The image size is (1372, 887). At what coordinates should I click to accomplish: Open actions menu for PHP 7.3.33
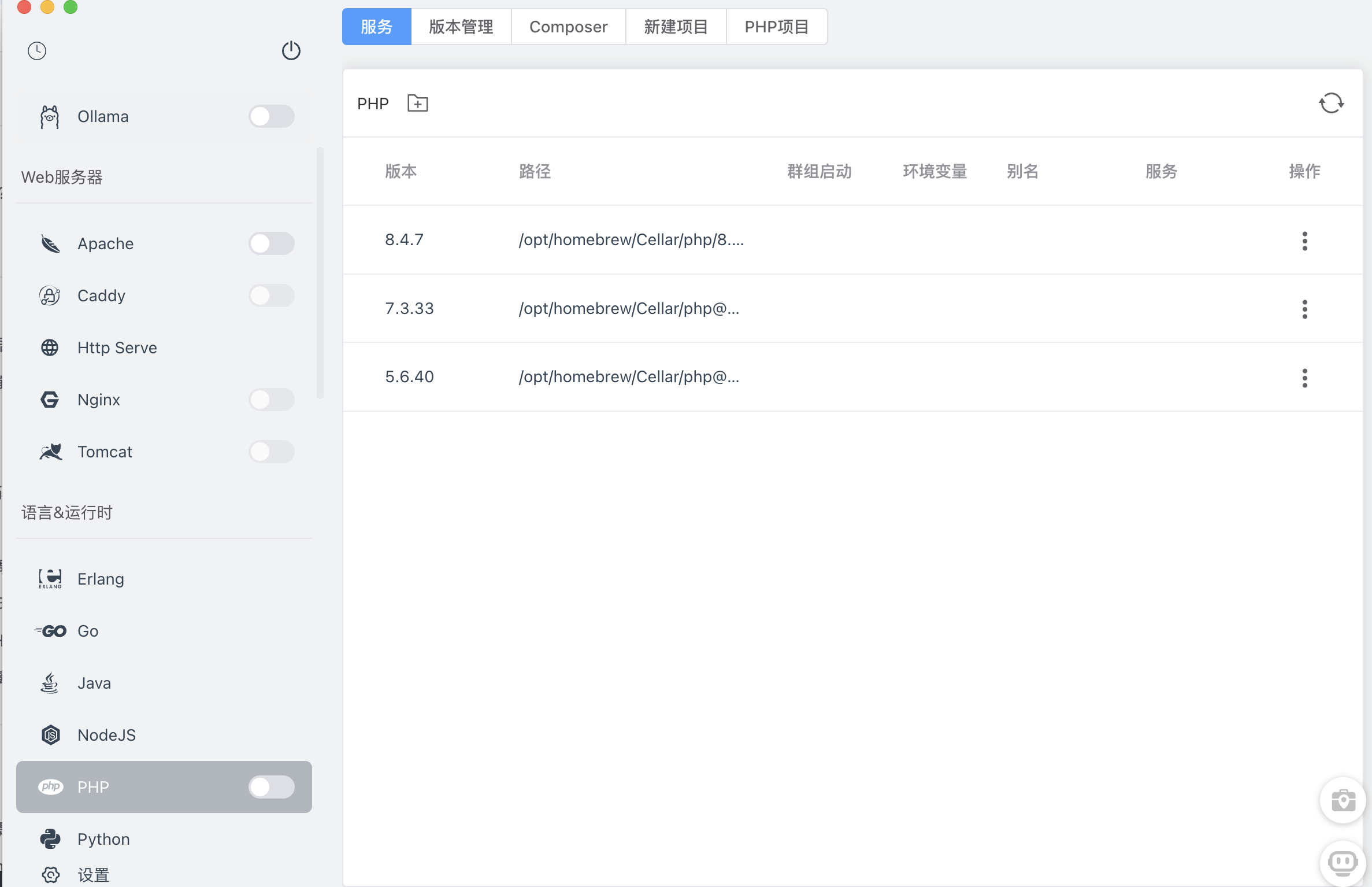pos(1305,309)
